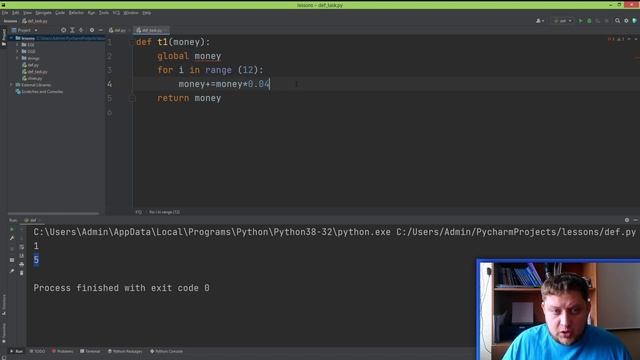Open Run panel settings gear on right
Viewport: 640px width, 360px height.
[627, 220]
